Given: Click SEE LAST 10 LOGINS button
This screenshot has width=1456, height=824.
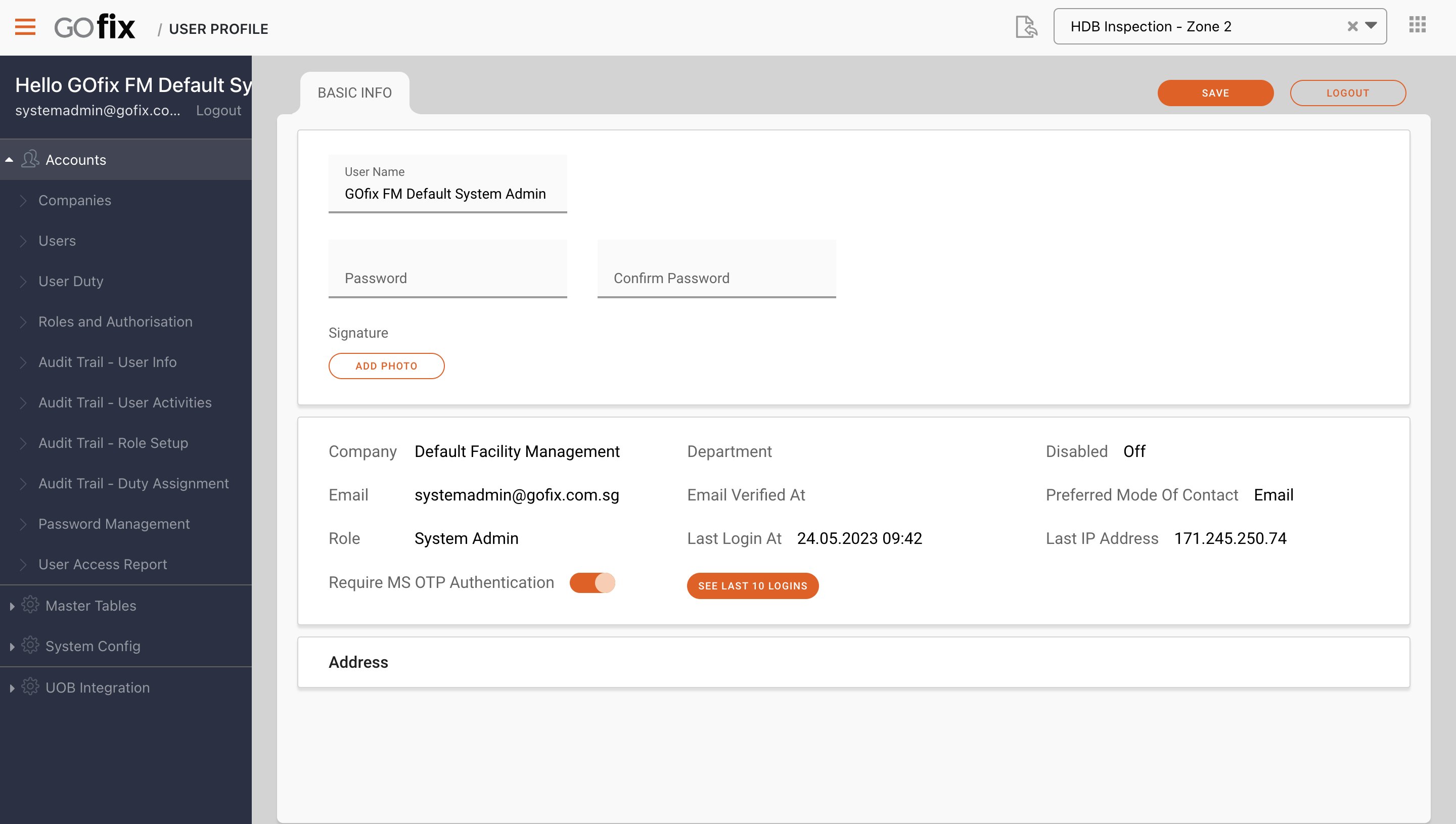Looking at the screenshot, I should coord(752,586).
